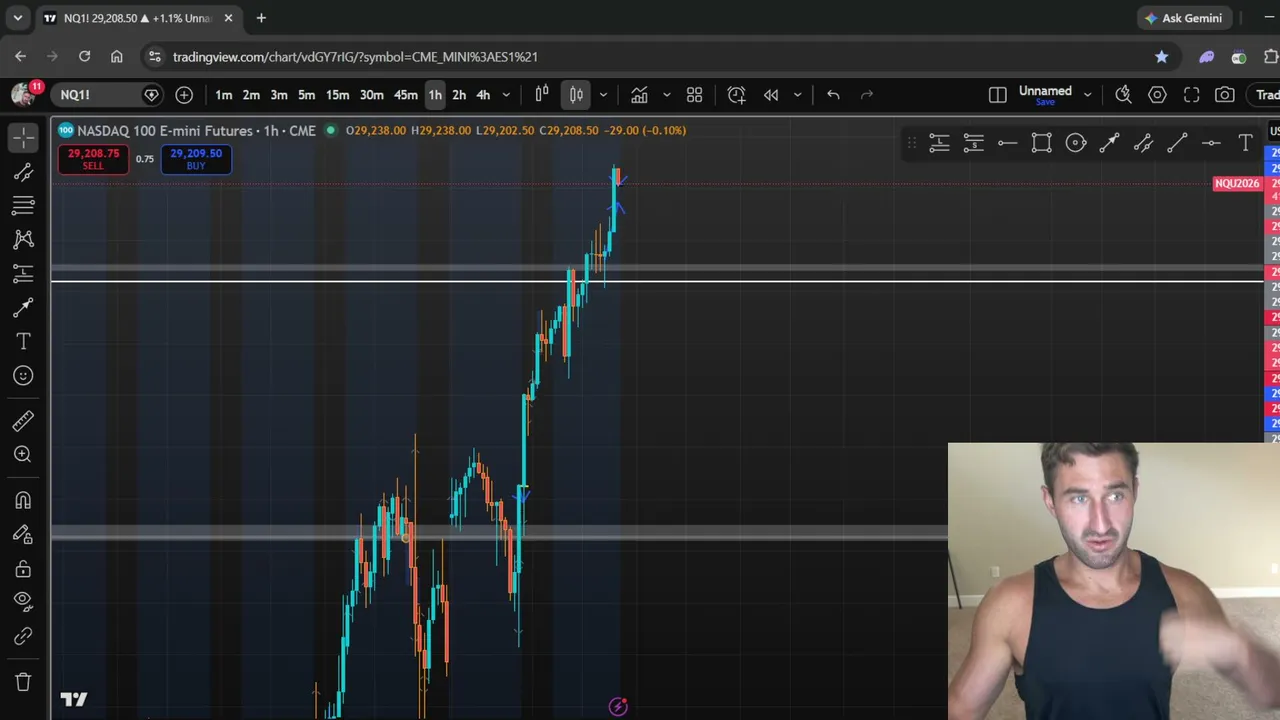
Task: Select the arrow tool in floating toolbar
Action: 1109,143
